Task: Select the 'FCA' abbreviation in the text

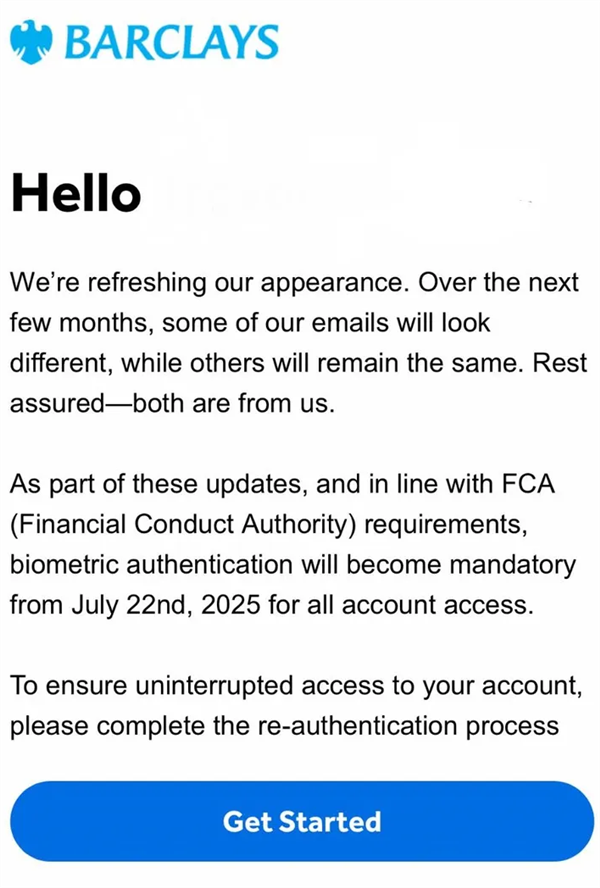Action: click(528, 484)
